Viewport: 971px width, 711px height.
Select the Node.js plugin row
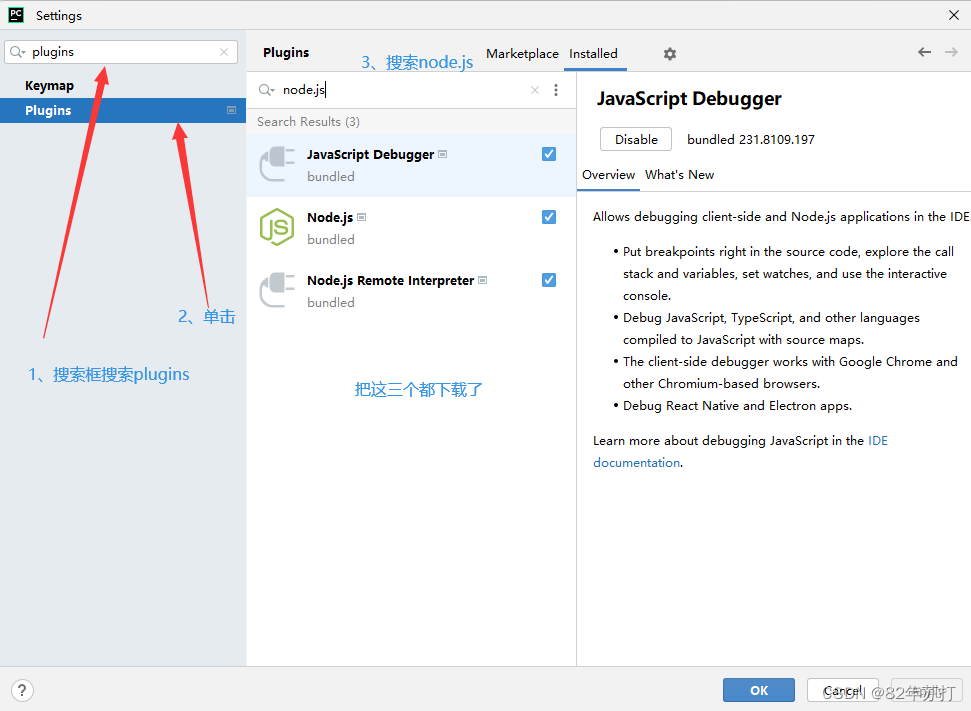click(x=411, y=228)
